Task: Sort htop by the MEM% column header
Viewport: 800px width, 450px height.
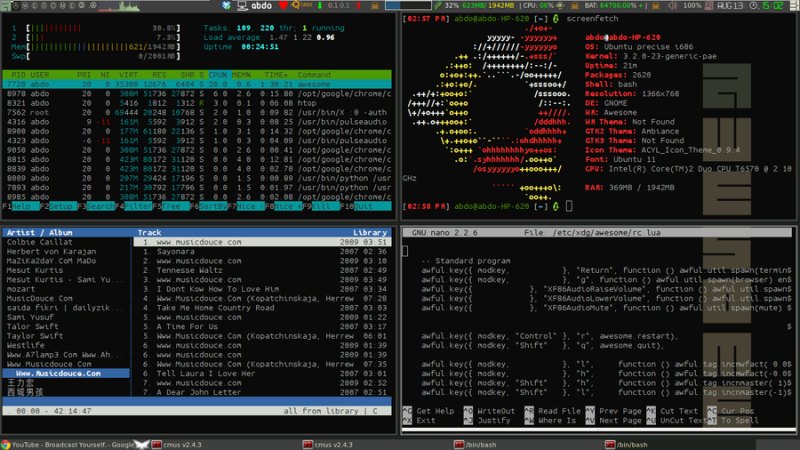Action: (241, 74)
